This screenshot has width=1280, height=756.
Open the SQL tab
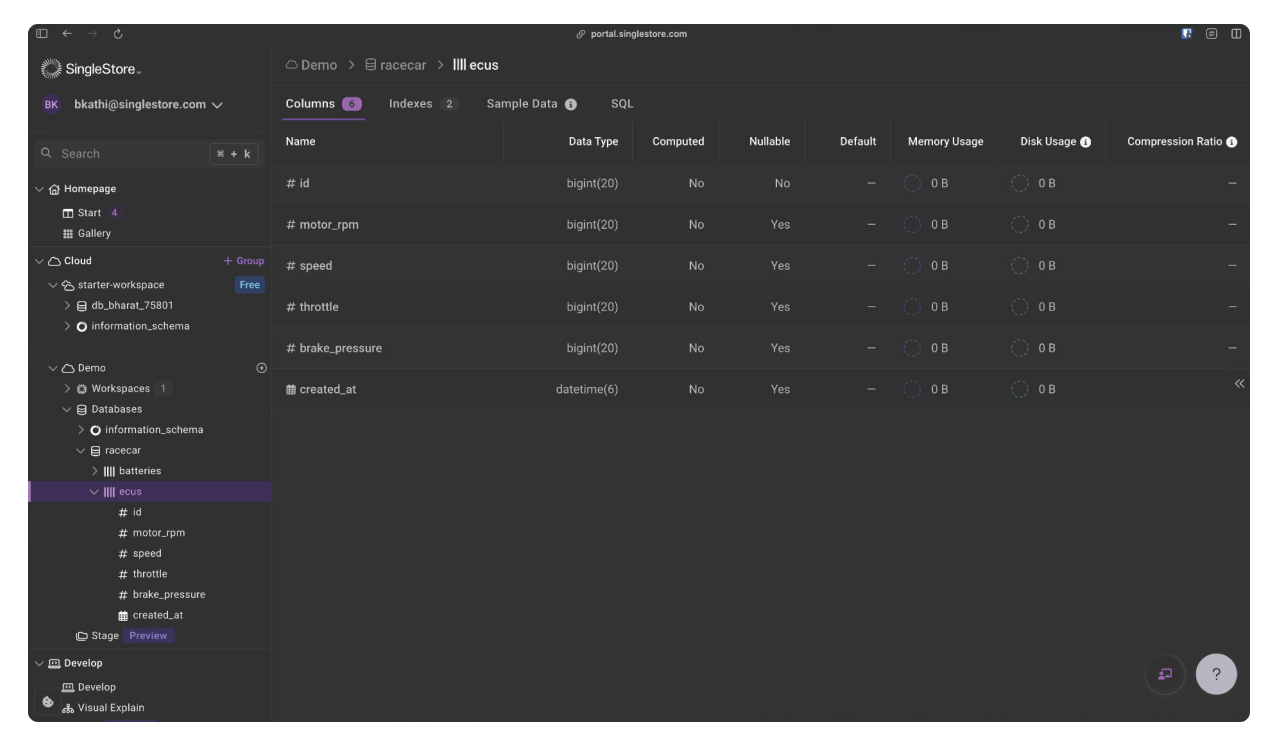[x=622, y=103]
